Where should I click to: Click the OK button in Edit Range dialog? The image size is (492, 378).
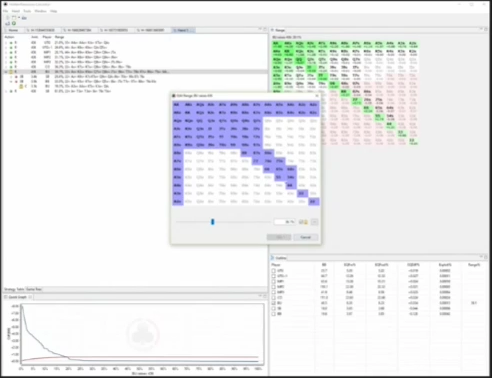(x=279, y=237)
